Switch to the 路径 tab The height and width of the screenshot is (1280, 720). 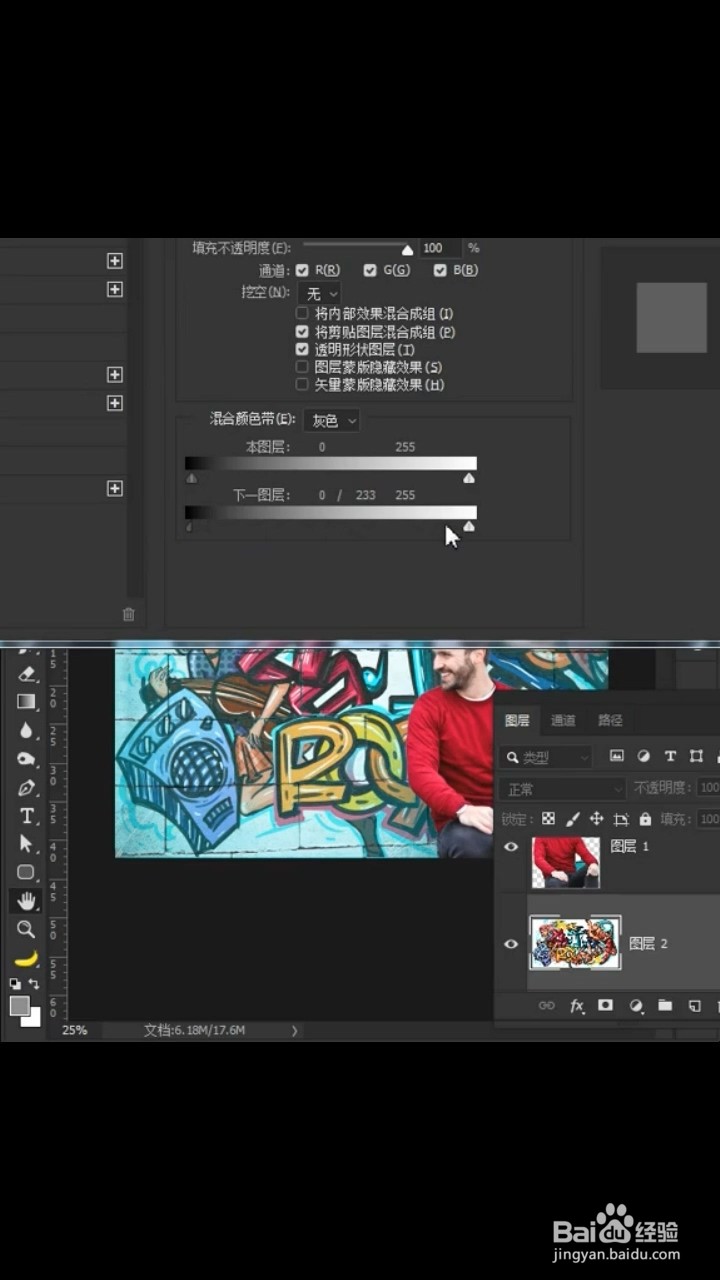point(610,720)
